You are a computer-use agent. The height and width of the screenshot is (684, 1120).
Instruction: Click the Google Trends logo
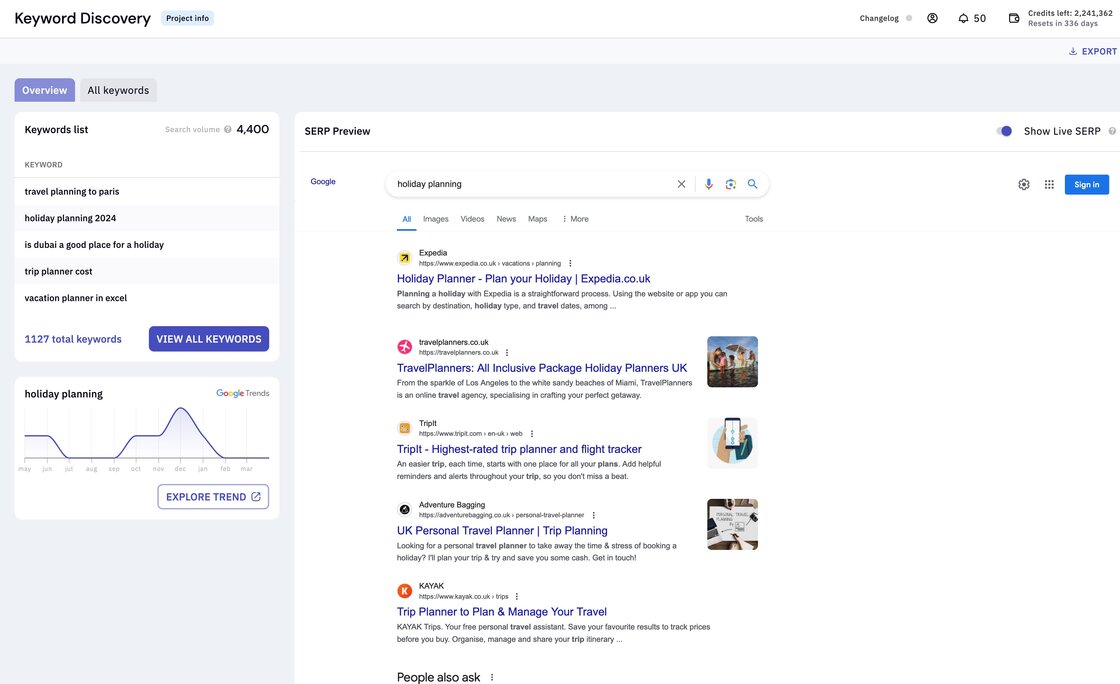click(243, 393)
